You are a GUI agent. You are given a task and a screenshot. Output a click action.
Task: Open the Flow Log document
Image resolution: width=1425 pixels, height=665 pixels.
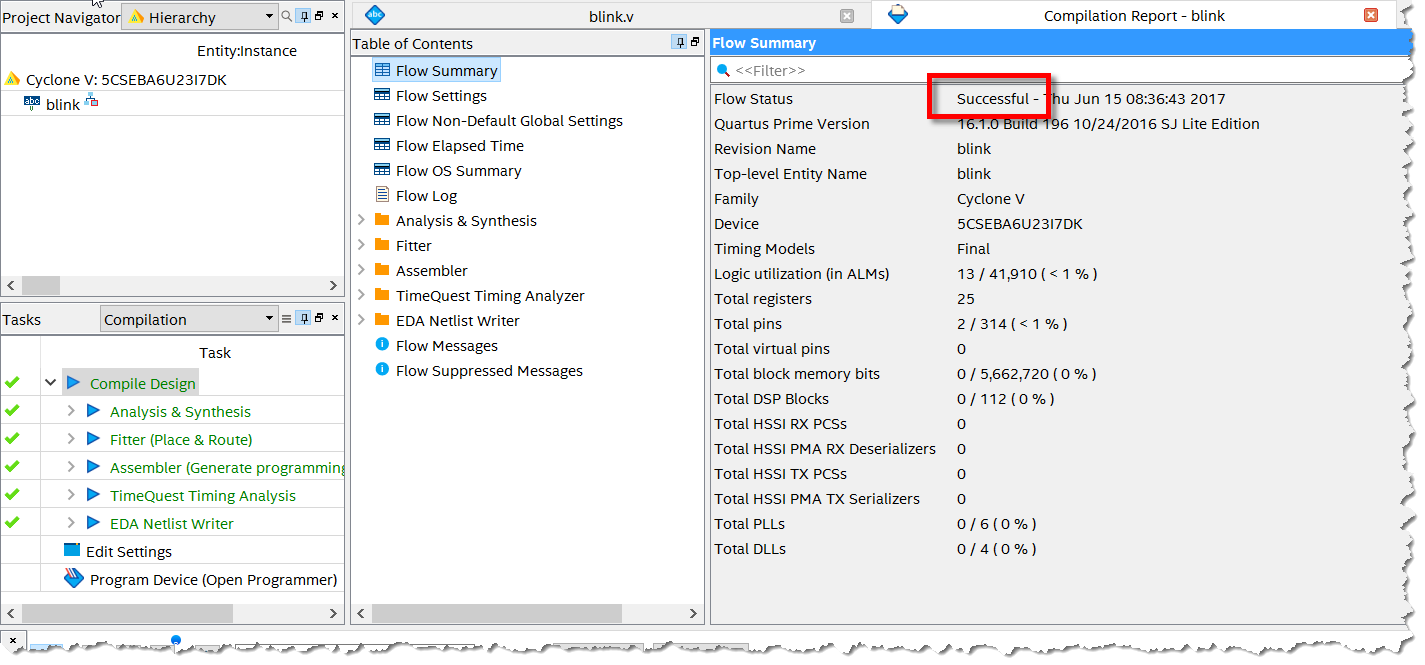(426, 196)
